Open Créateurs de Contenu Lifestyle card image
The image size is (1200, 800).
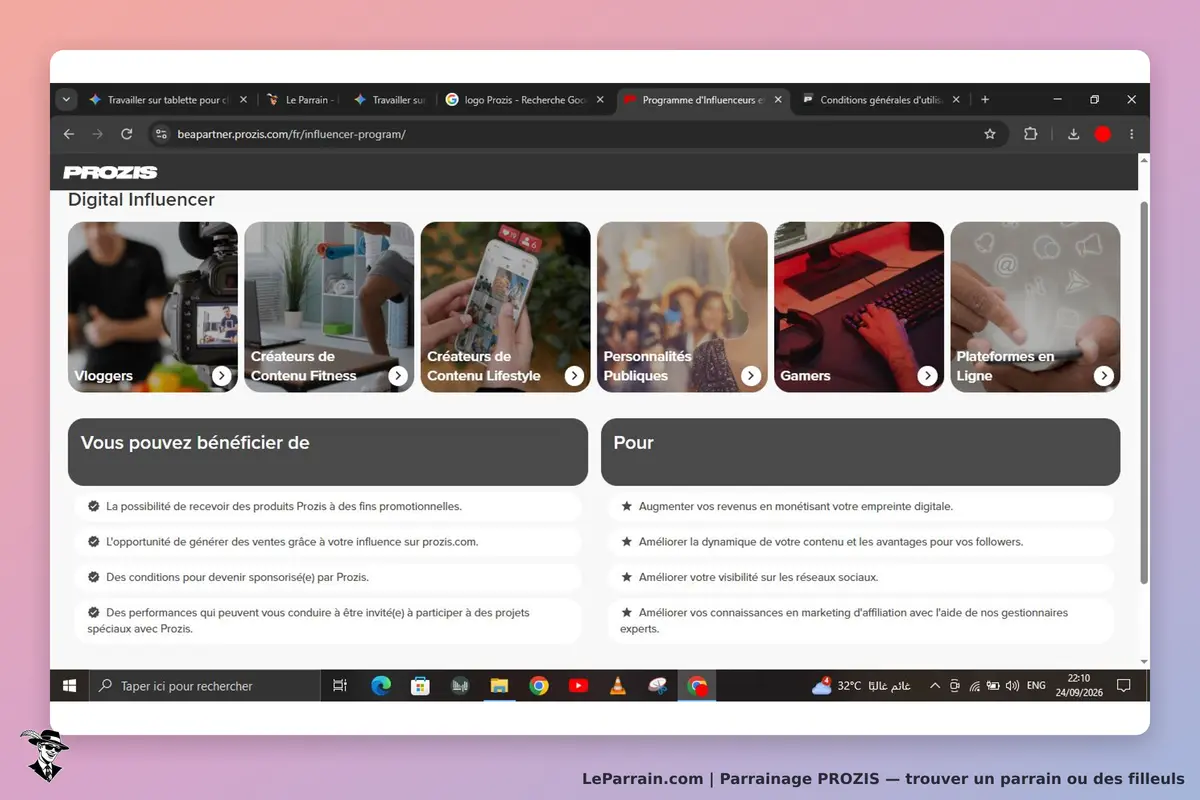tap(506, 307)
